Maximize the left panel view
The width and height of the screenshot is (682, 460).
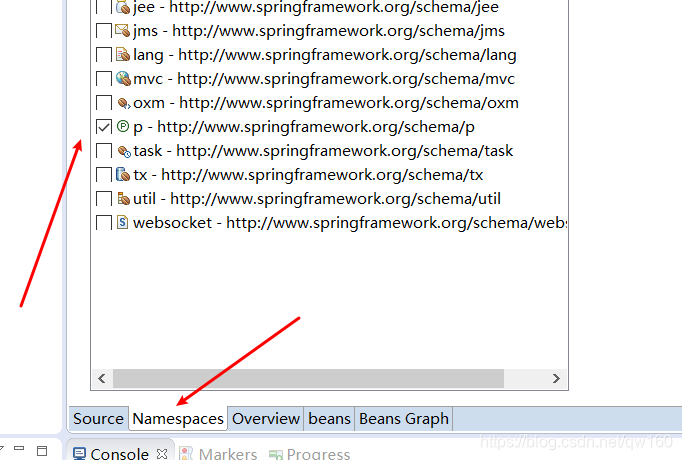(x=42, y=451)
